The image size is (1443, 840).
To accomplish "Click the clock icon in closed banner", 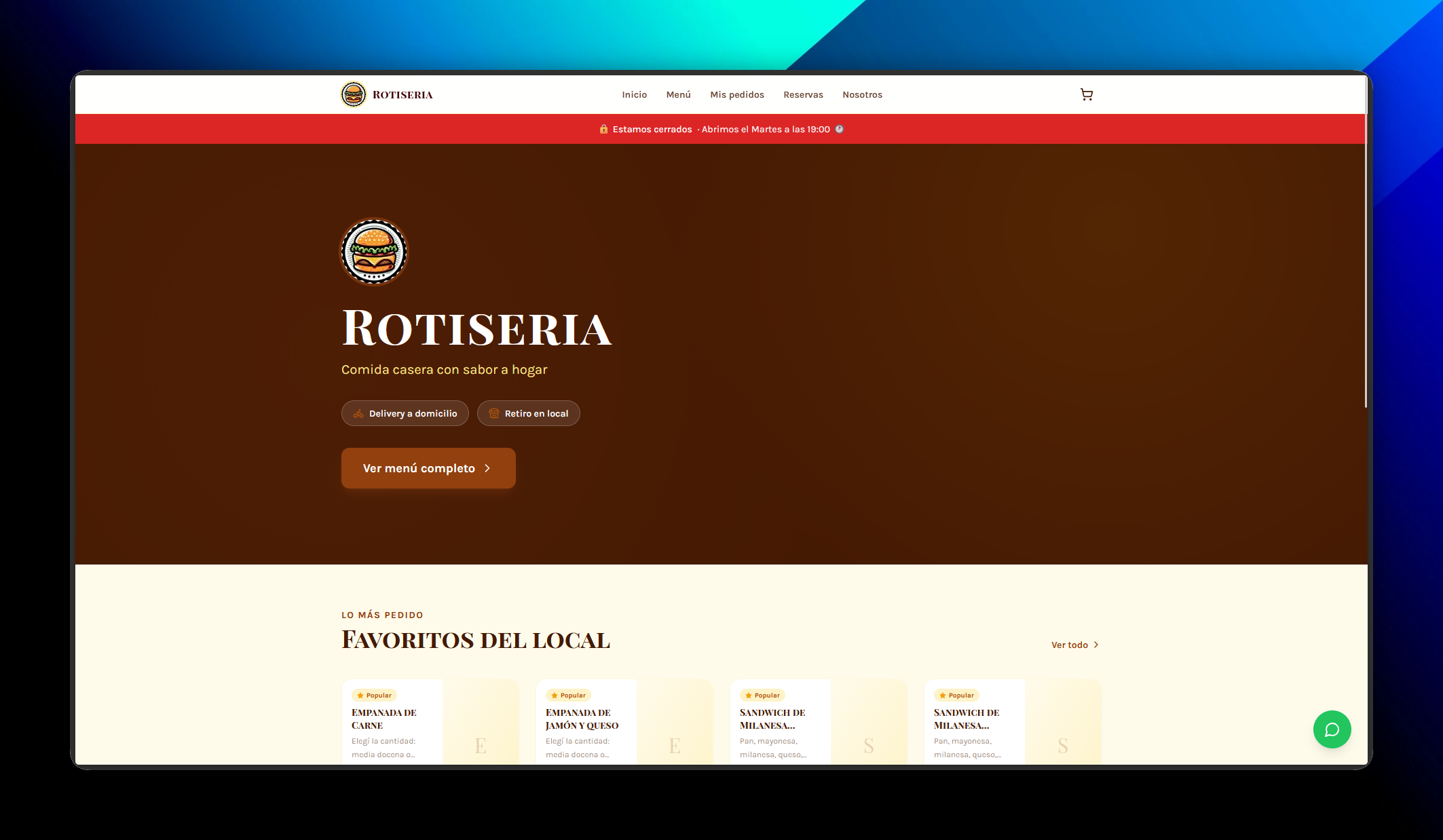I will (839, 129).
